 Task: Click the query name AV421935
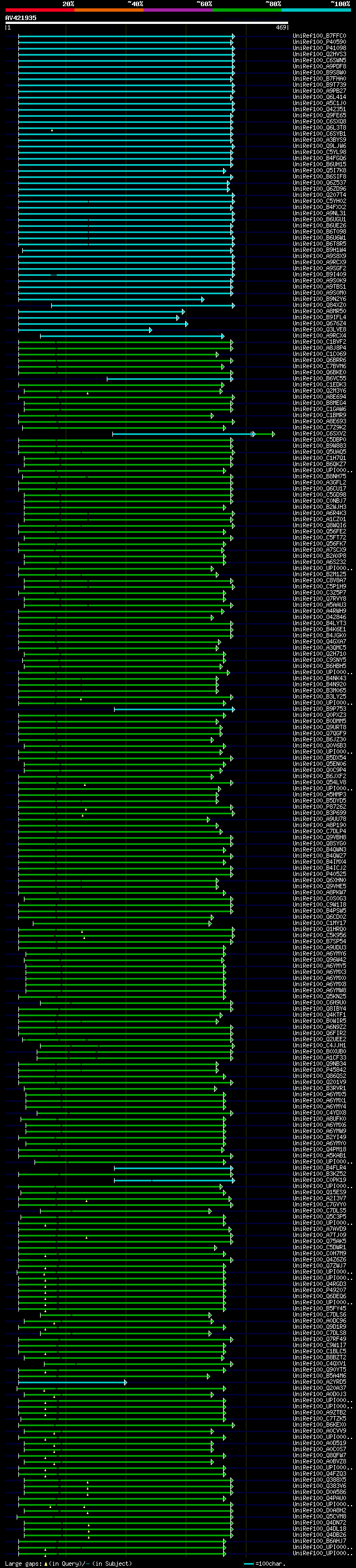coord(21,18)
